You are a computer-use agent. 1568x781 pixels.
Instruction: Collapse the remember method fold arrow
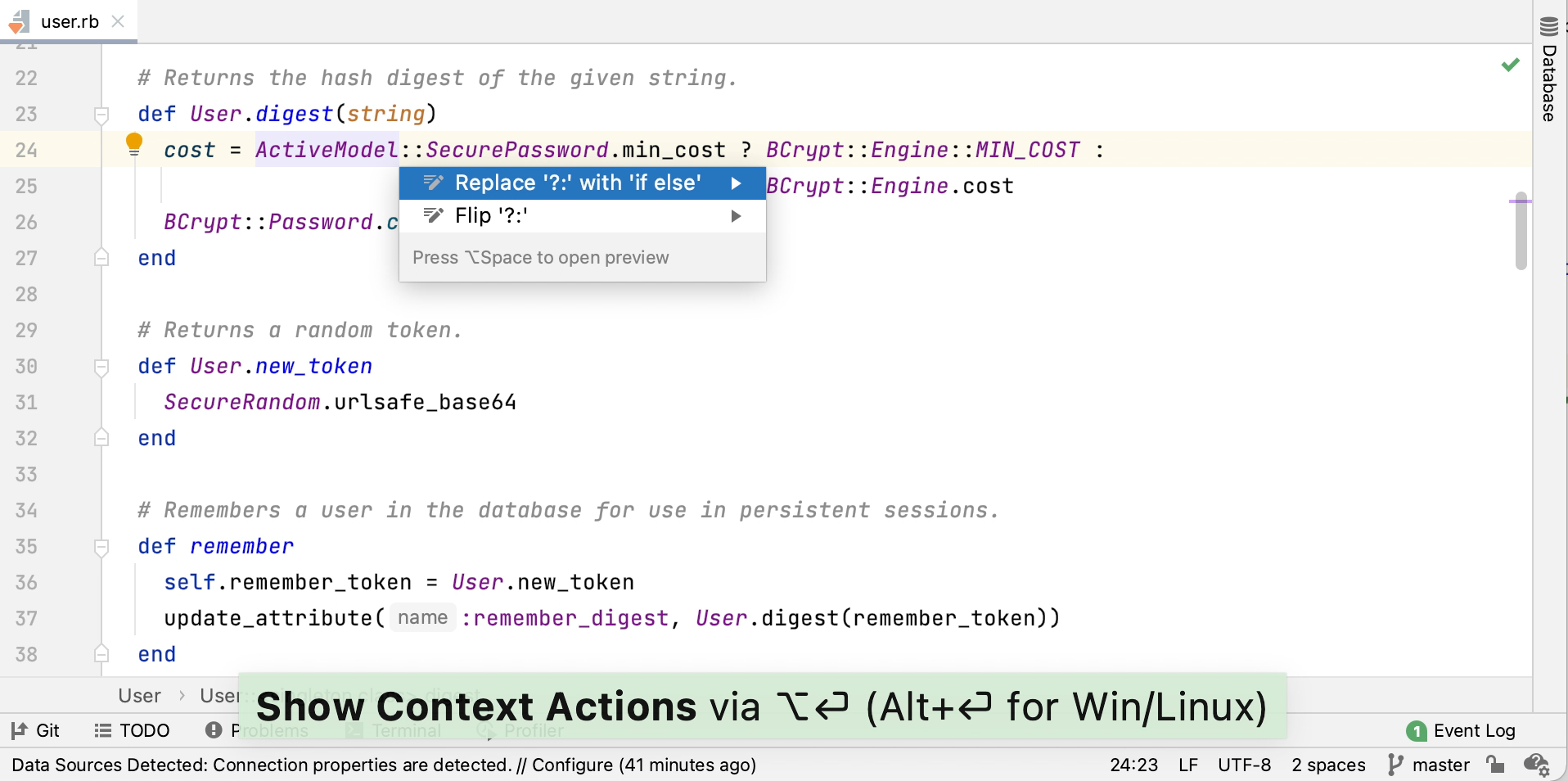tap(101, 547)
